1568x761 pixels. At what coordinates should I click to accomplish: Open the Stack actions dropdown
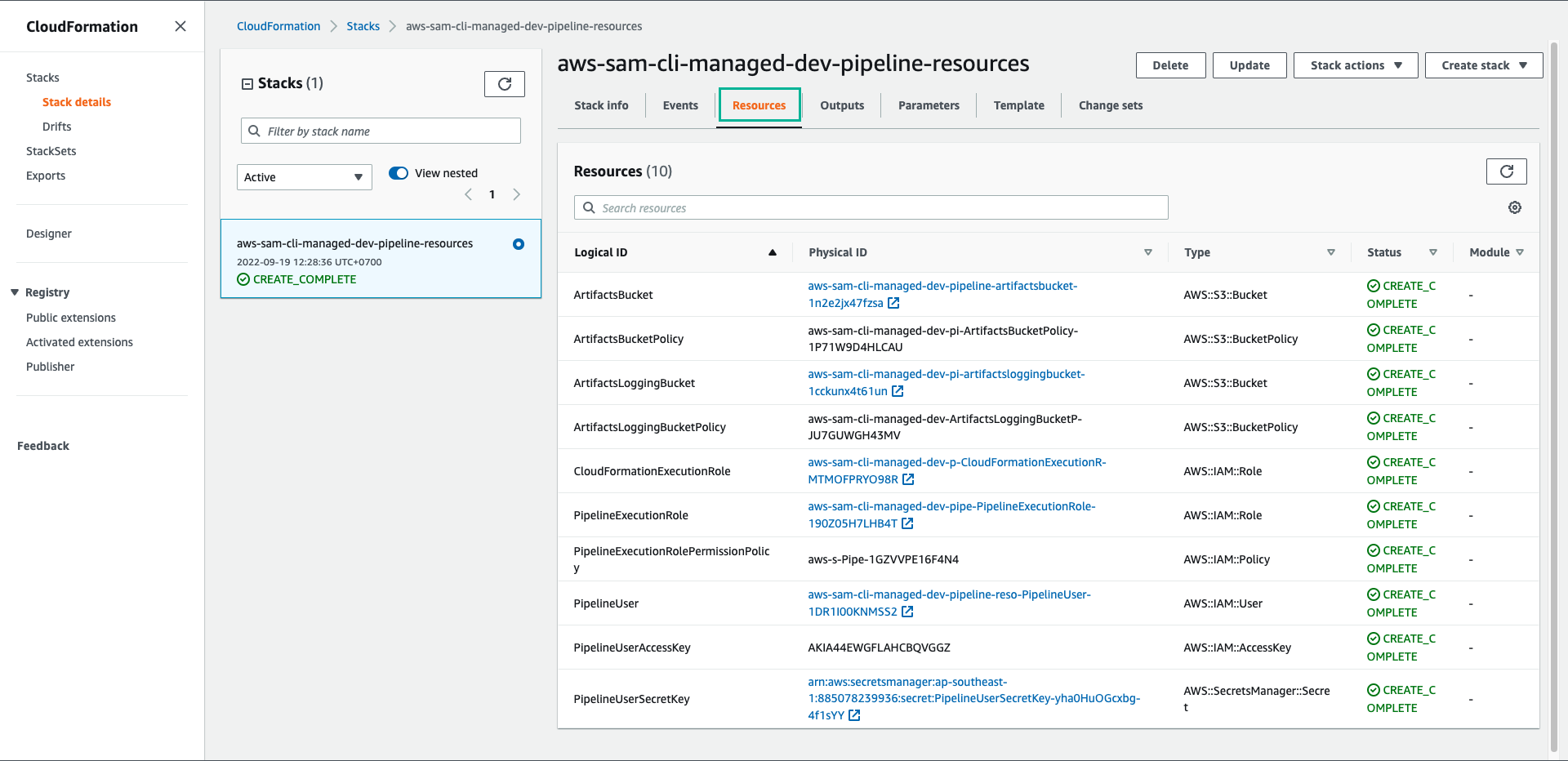coord(1356,65)
